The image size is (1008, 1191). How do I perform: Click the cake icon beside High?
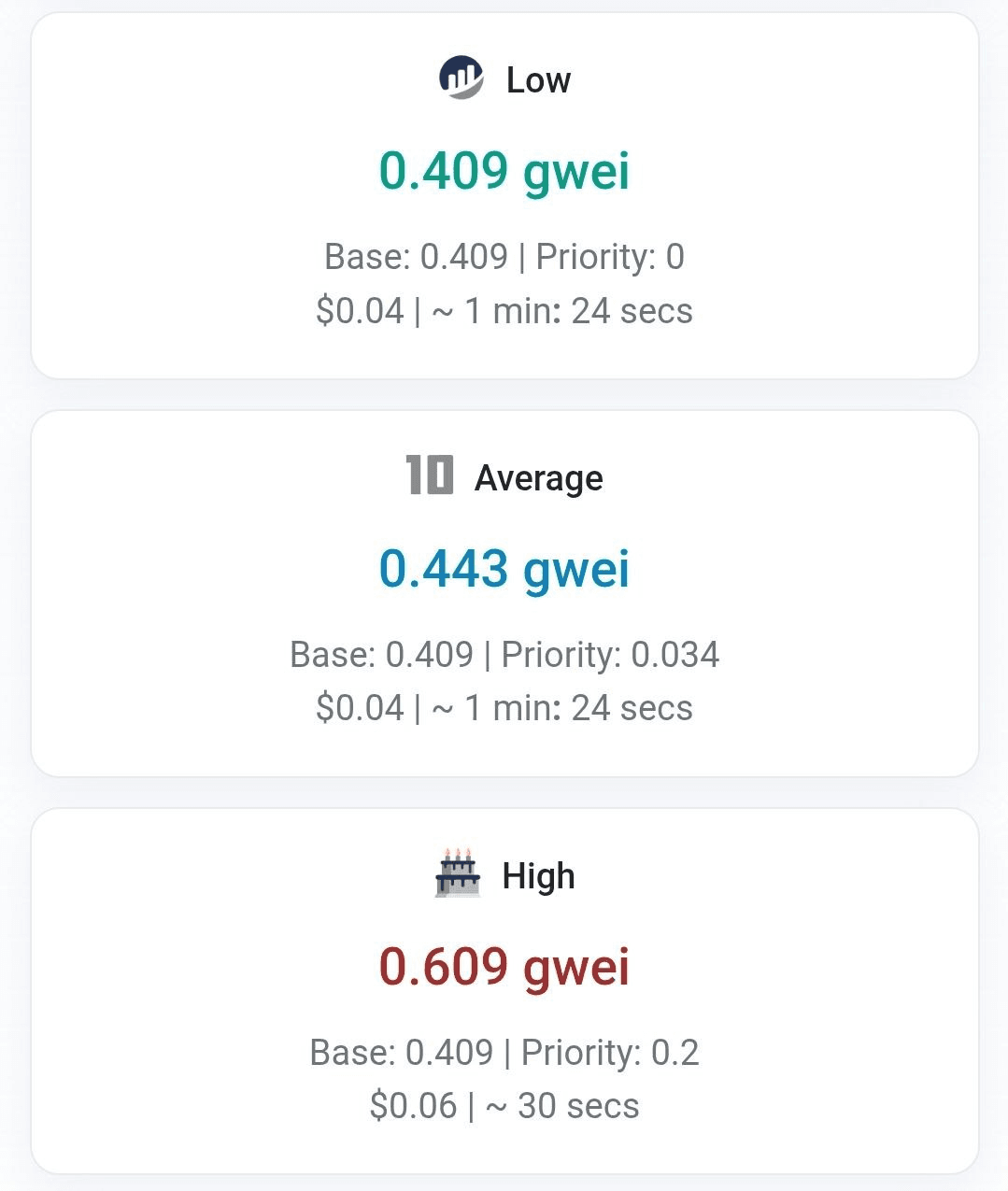pos(458,873)
